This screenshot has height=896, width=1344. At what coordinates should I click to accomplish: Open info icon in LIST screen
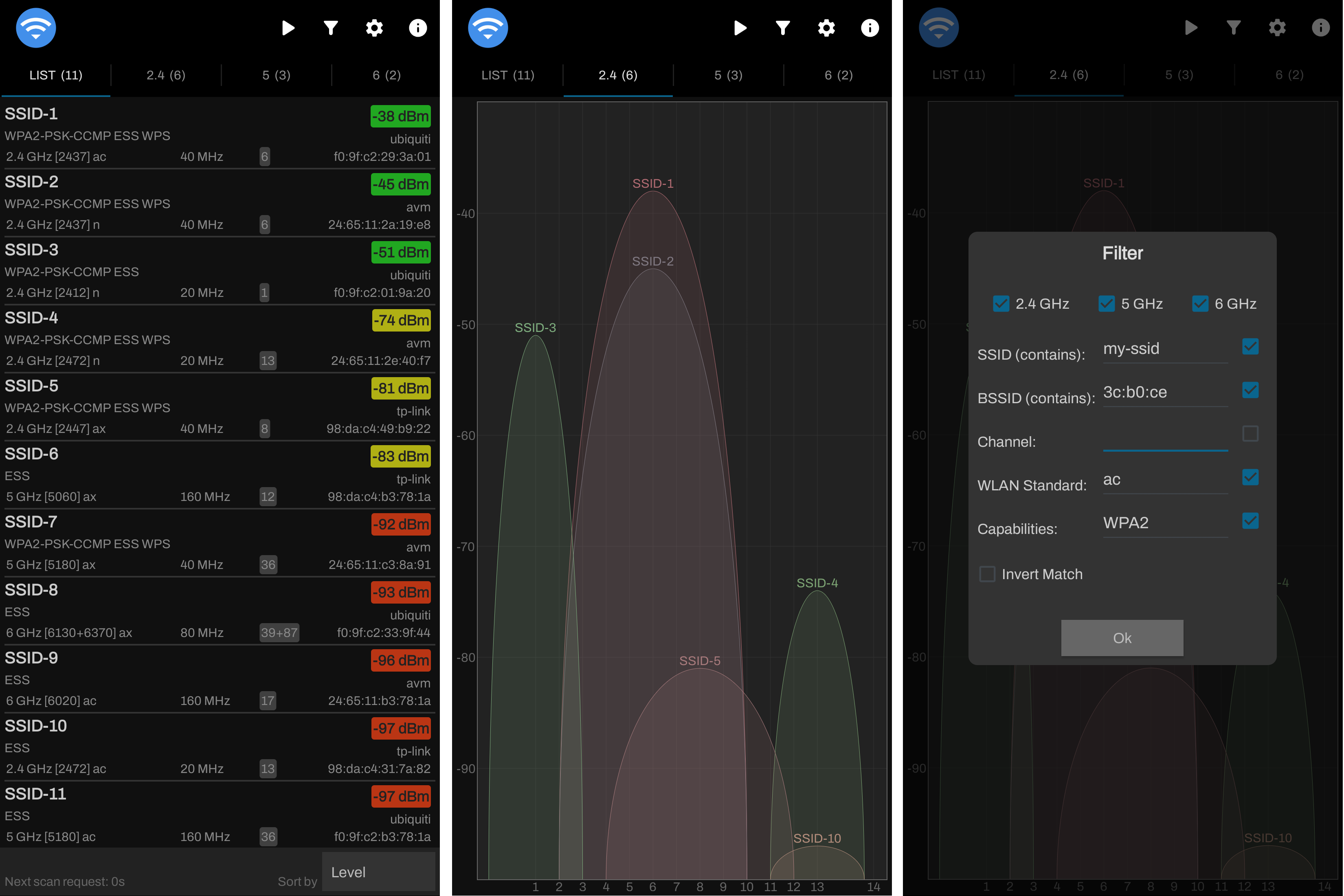click(418, 28)
